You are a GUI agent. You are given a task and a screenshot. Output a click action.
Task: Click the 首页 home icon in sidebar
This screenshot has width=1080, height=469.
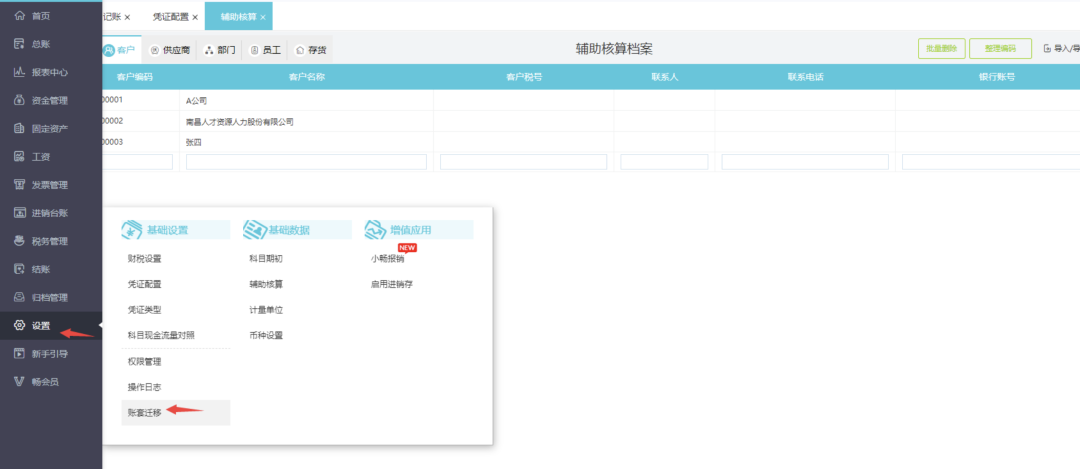tap(20, 16)
